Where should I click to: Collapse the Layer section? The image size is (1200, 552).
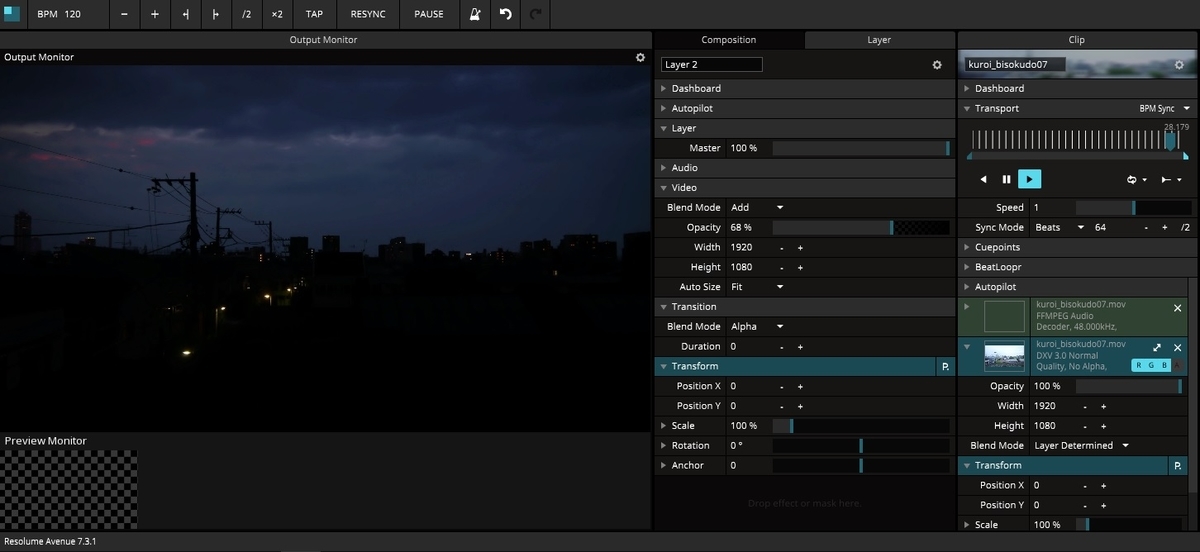(x=663, y=128)
